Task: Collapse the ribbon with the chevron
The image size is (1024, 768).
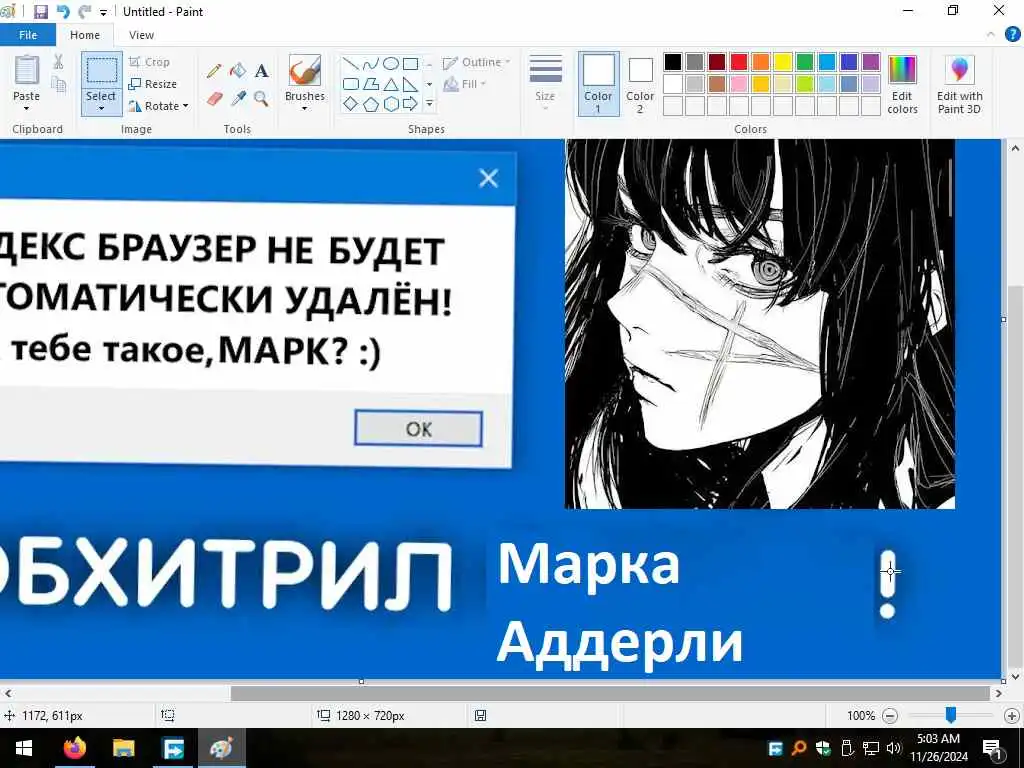Action: point(991,35)
